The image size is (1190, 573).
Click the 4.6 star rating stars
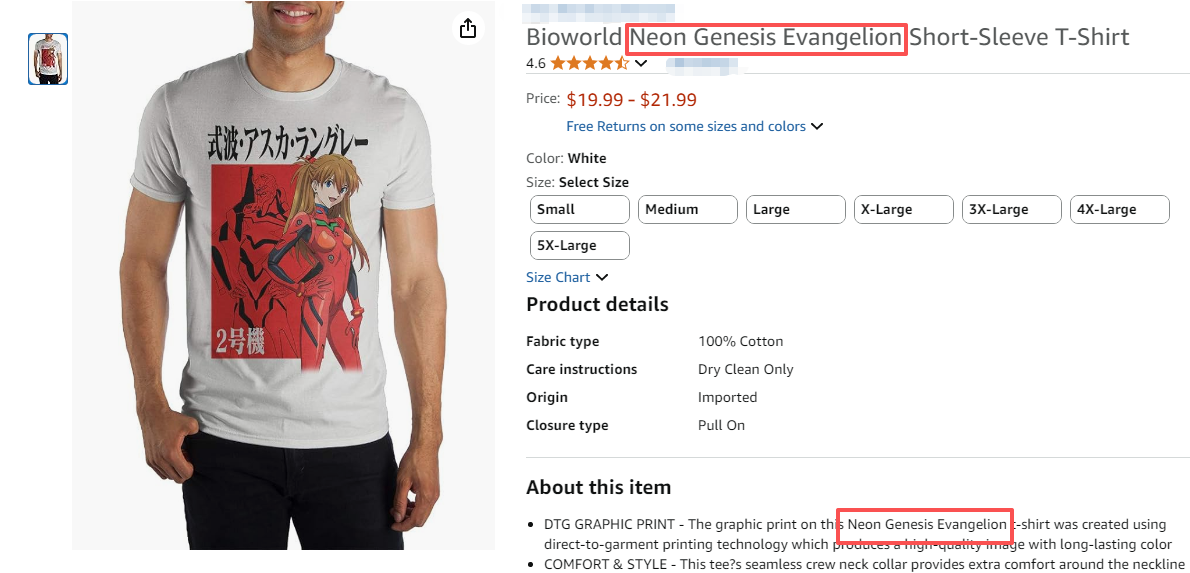click(589, 63)
